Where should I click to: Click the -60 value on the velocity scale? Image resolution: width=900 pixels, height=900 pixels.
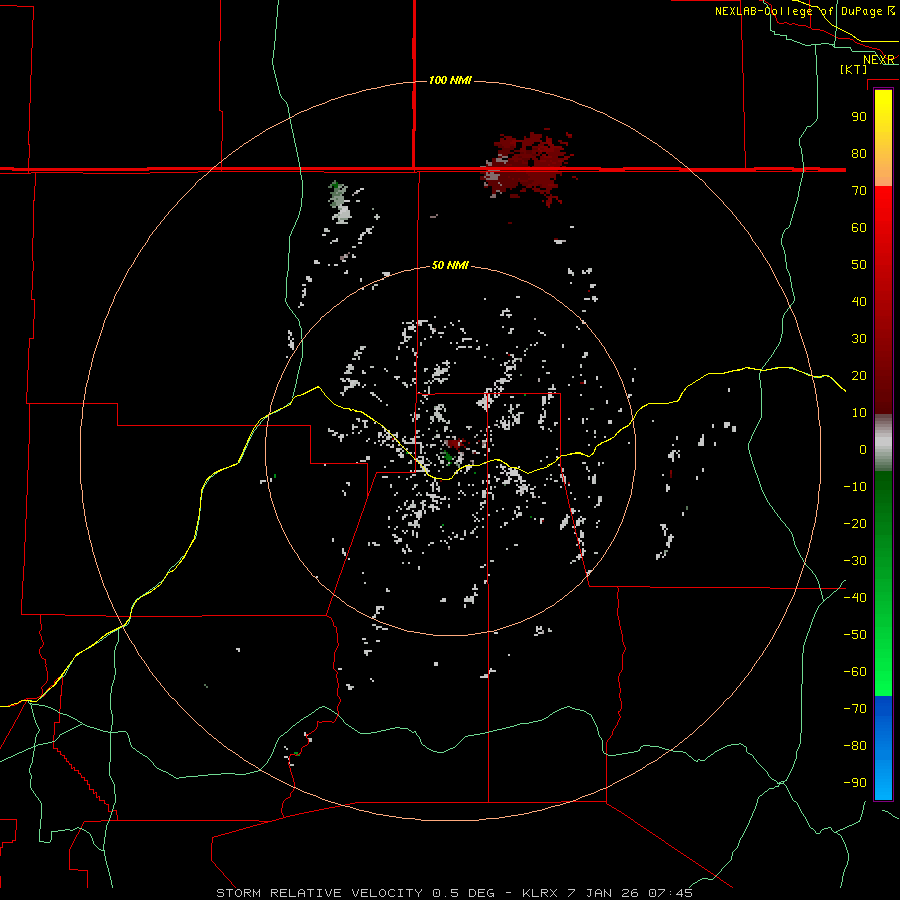855,672
